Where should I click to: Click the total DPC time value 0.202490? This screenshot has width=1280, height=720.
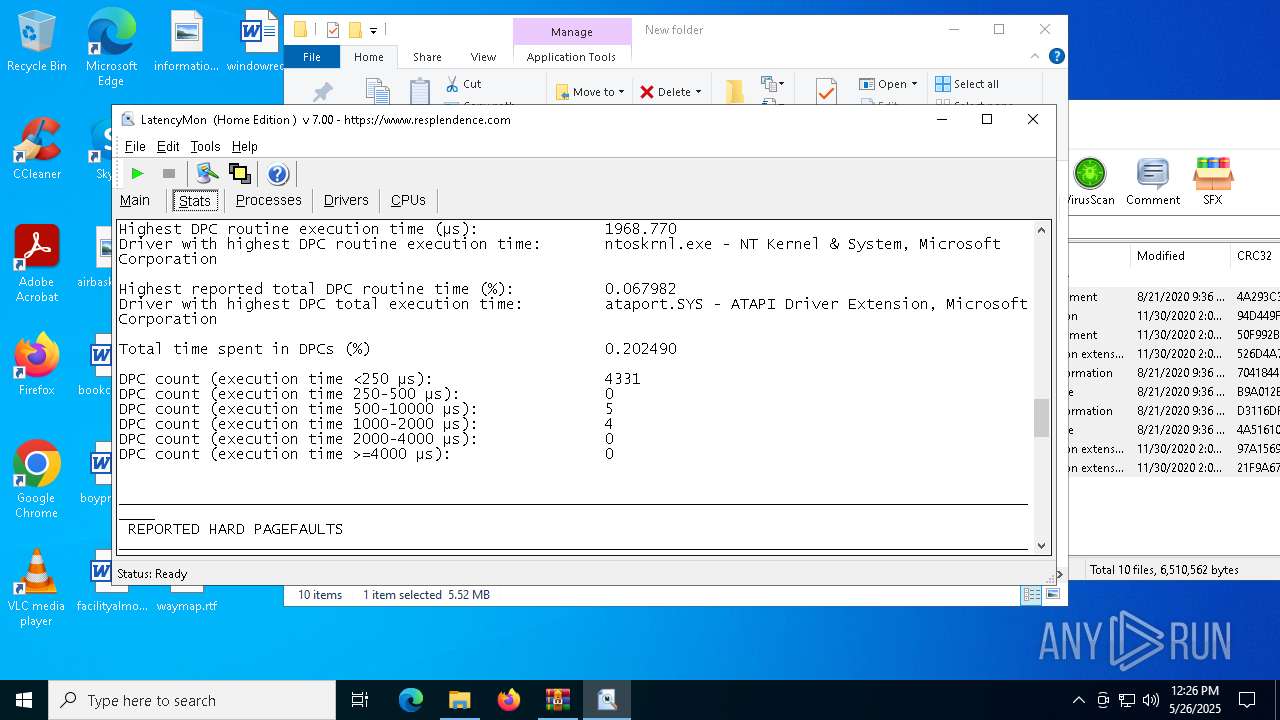[640, 349]
